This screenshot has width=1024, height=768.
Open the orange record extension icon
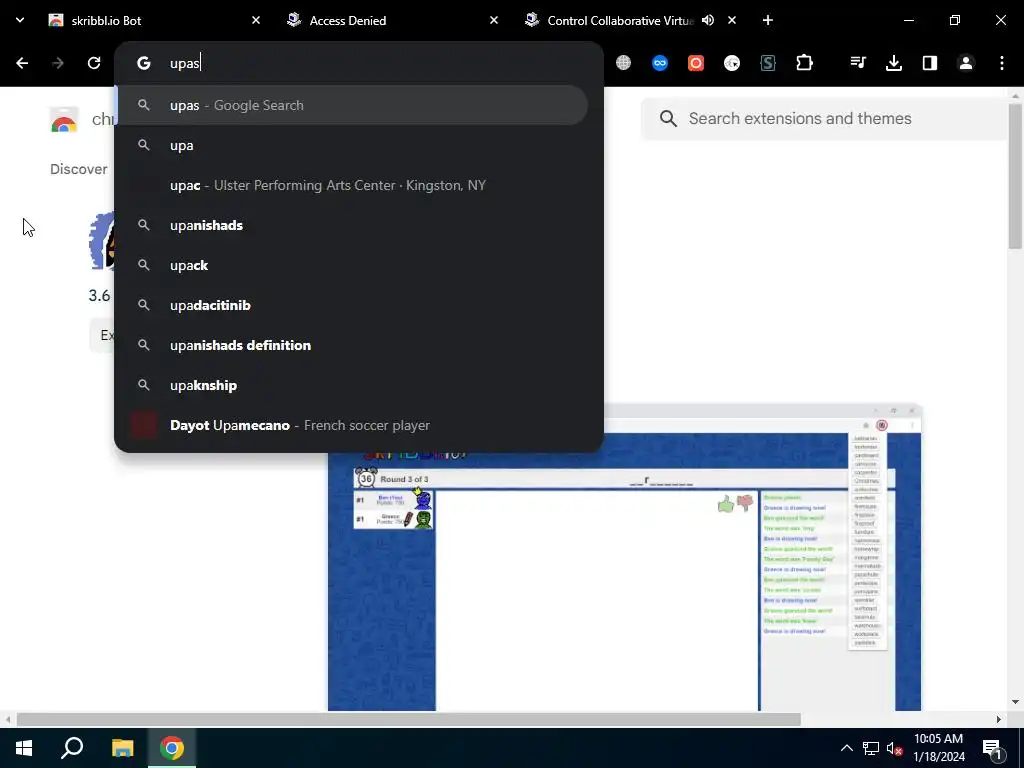click(696, 63)
